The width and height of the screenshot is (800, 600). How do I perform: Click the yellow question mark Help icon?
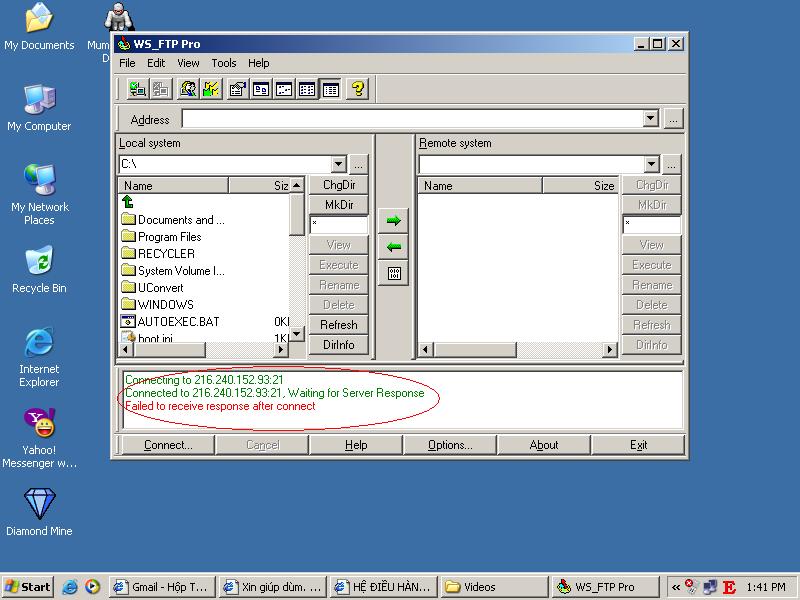point(358,89)
